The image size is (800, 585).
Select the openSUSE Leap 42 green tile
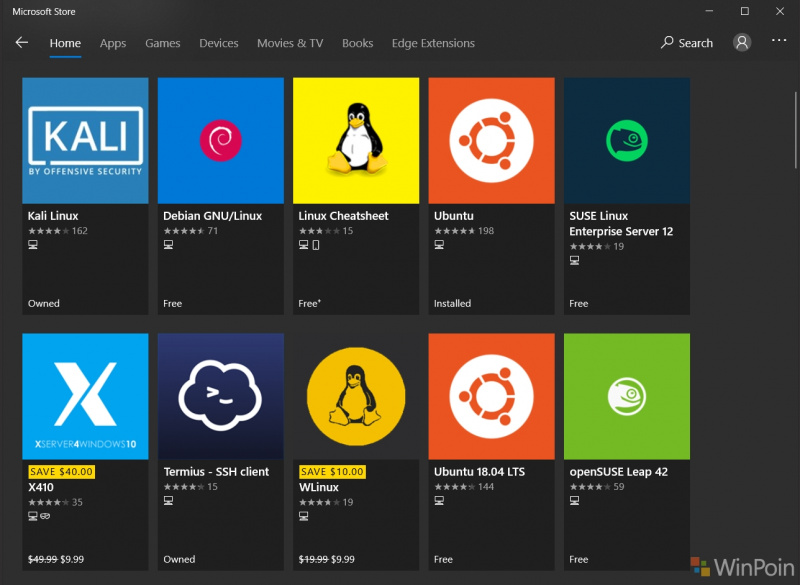tap(627, 396)
